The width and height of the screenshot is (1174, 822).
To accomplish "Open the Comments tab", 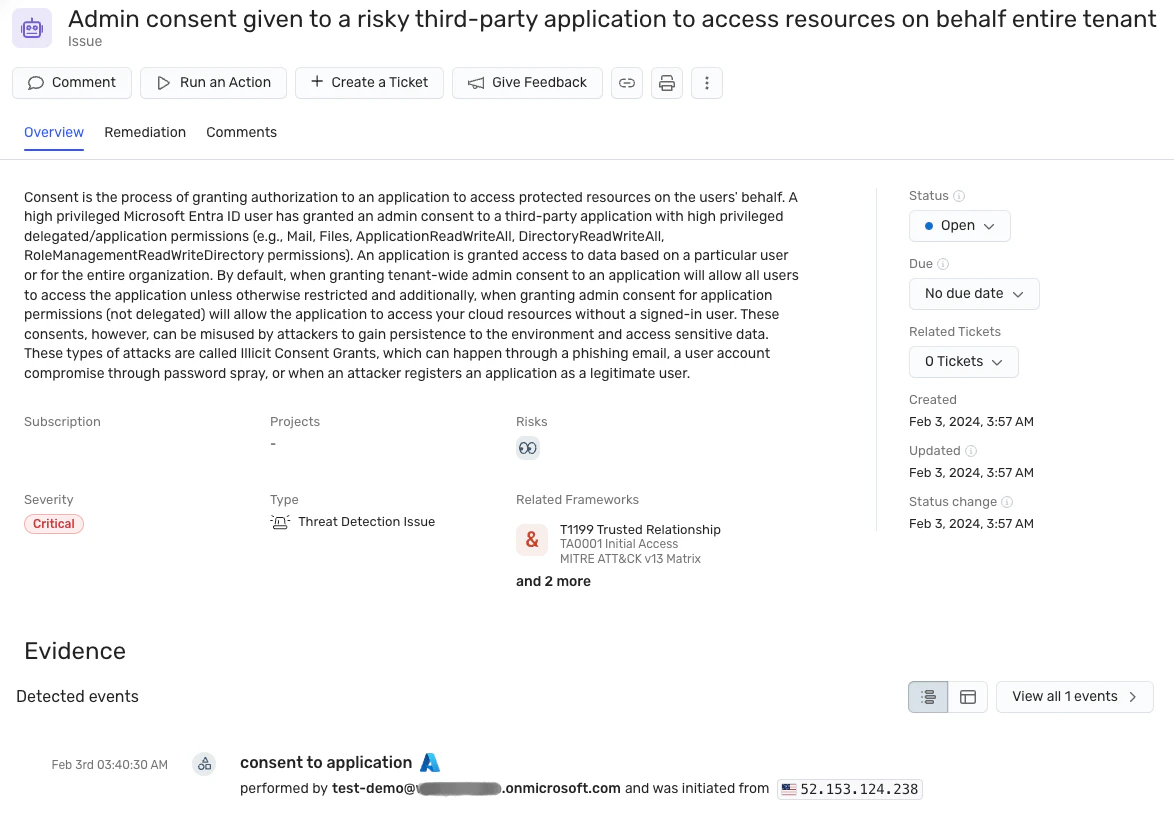I will (241, 132).
